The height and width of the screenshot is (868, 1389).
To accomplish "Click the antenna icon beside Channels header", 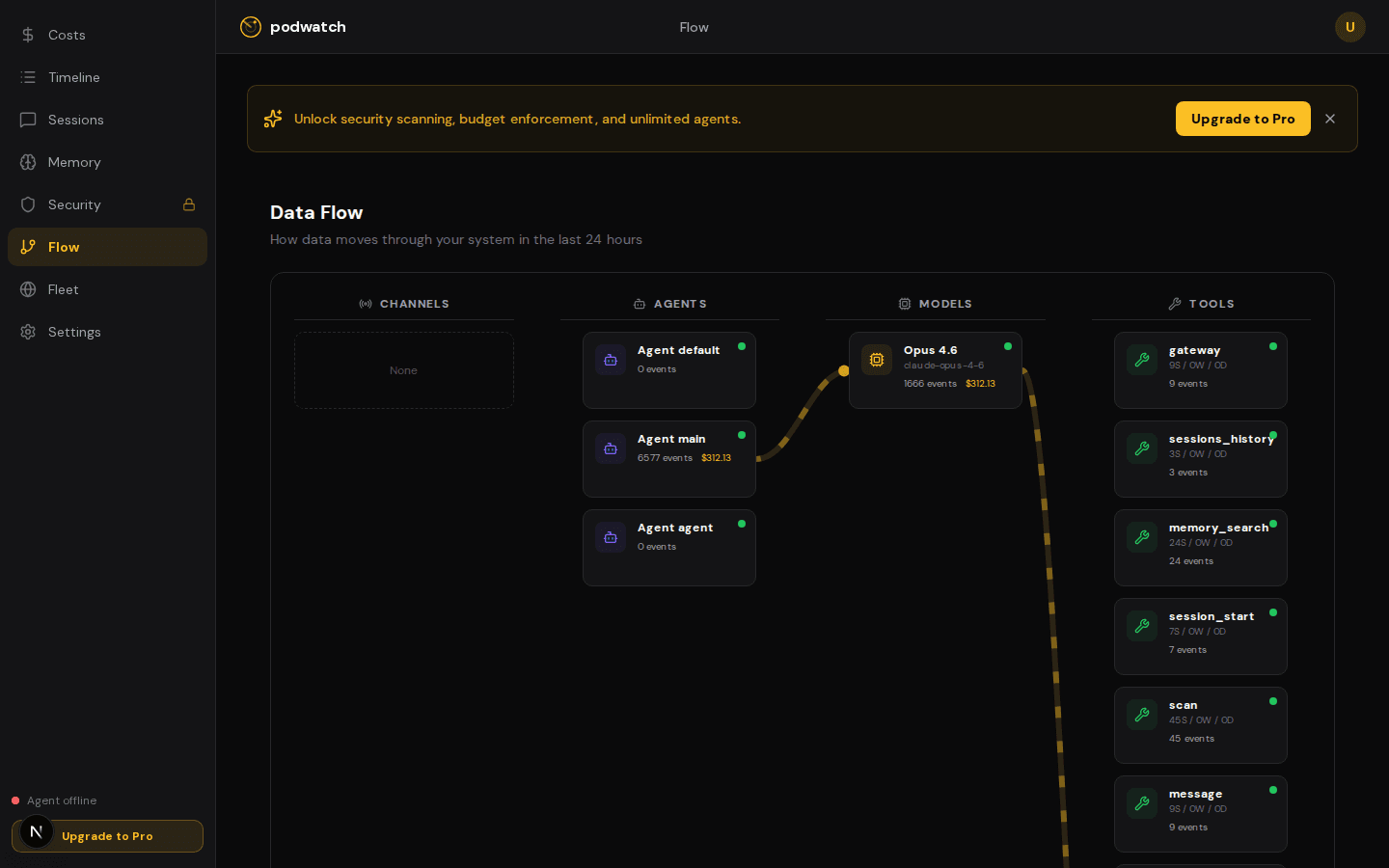I will 365,303.
